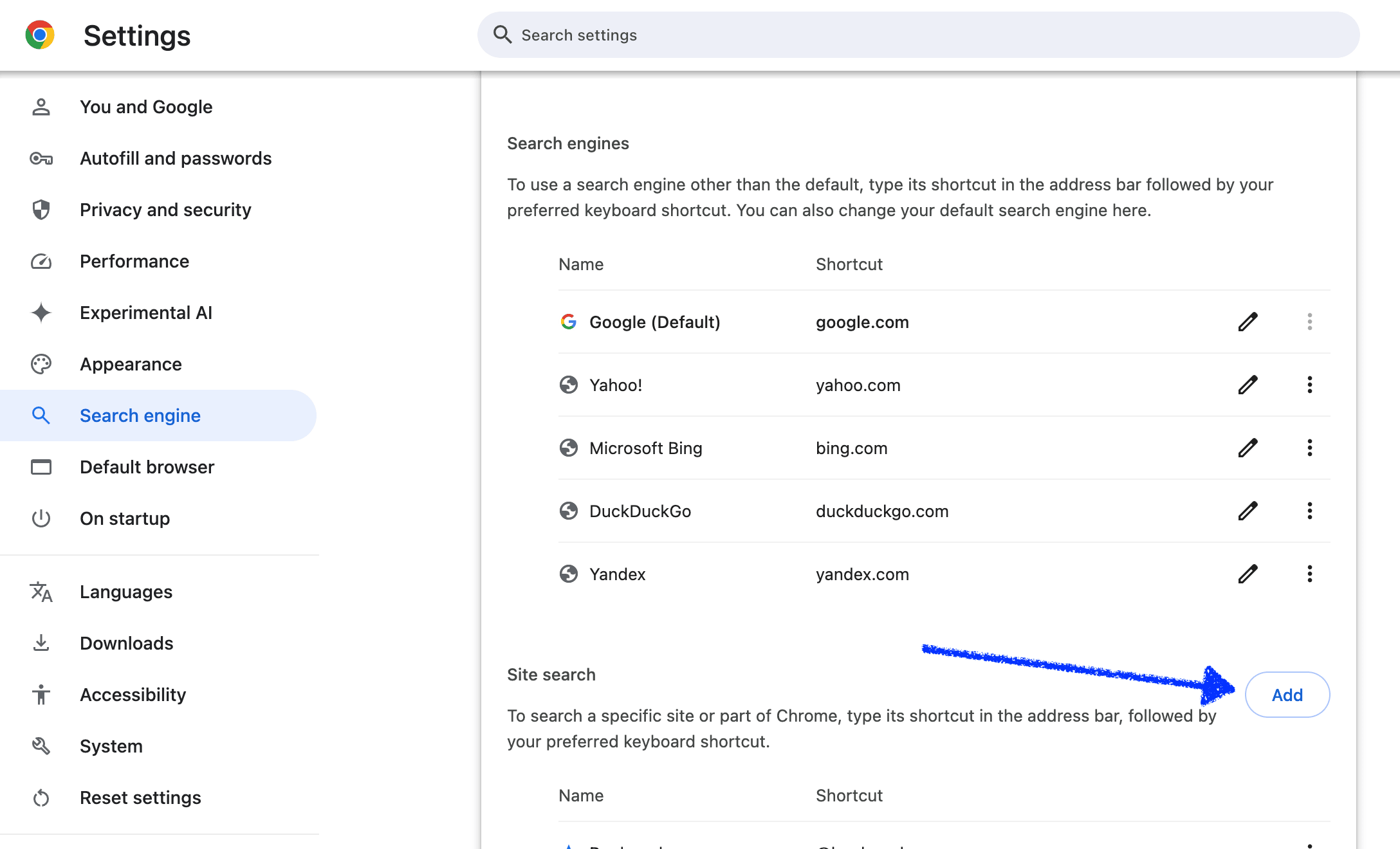Click the Chrome logo icon

click(40, 35)
